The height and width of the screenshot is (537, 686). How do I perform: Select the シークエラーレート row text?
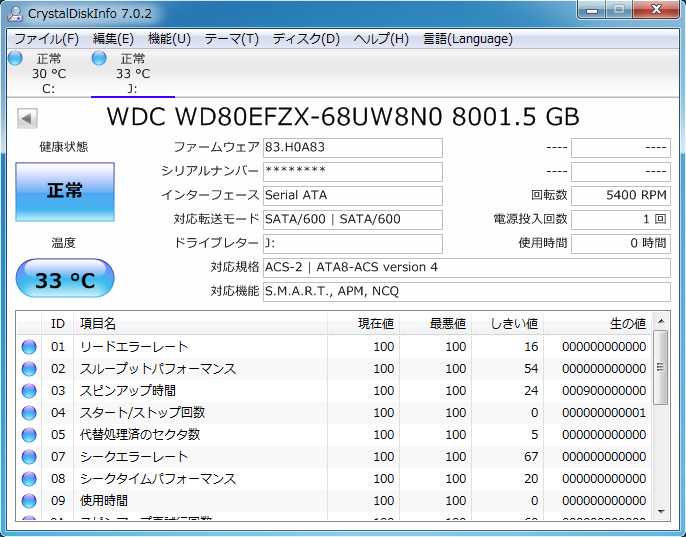coord(134,457)
